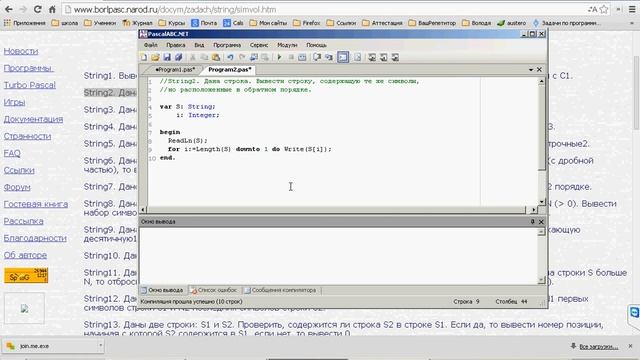This screenshot has height=360, width=640.
Task: Expand bookmarks bar overflow chevron
Action: [632, 23]
